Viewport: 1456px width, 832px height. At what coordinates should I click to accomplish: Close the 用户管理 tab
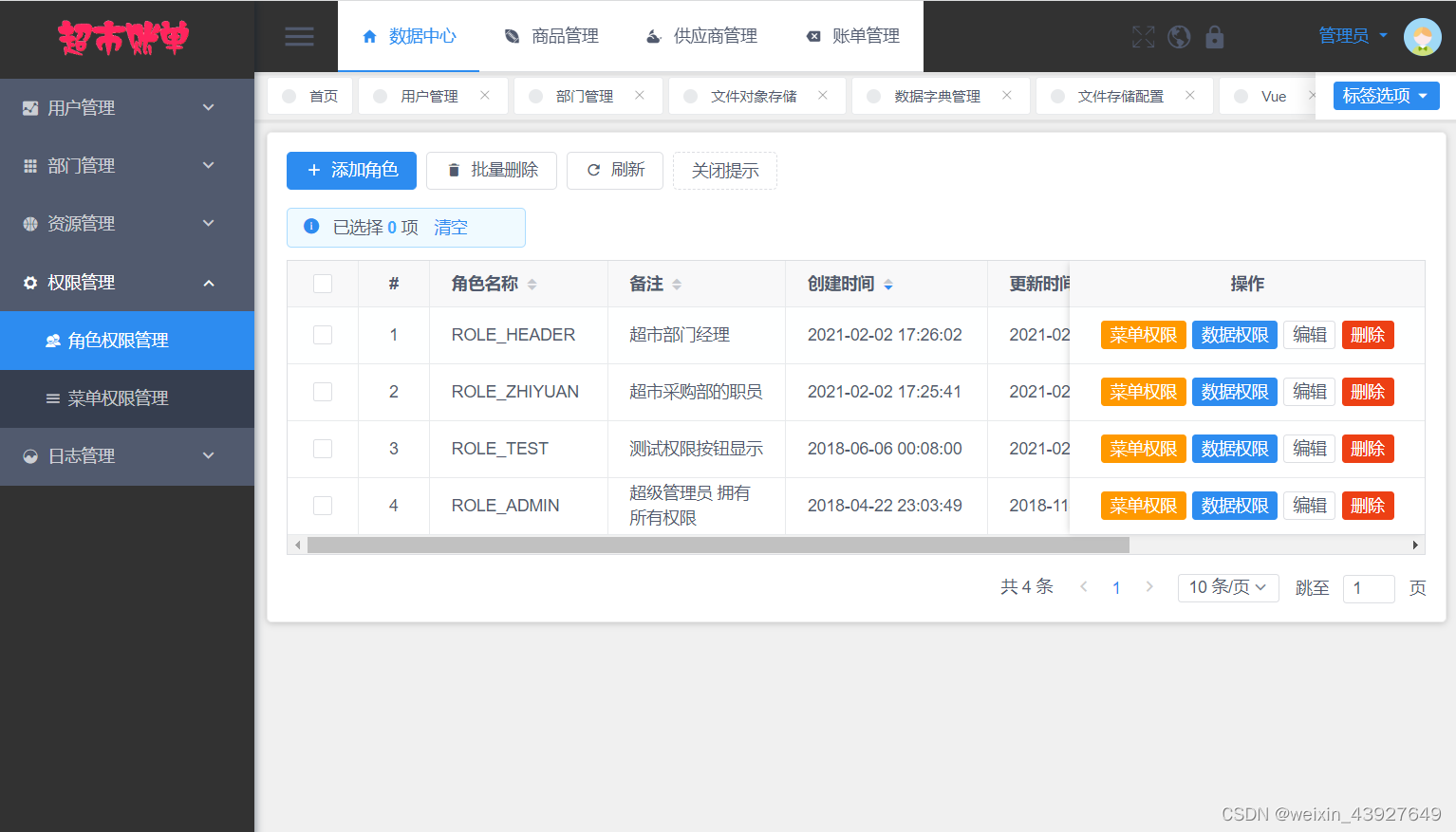pos(485,95)
